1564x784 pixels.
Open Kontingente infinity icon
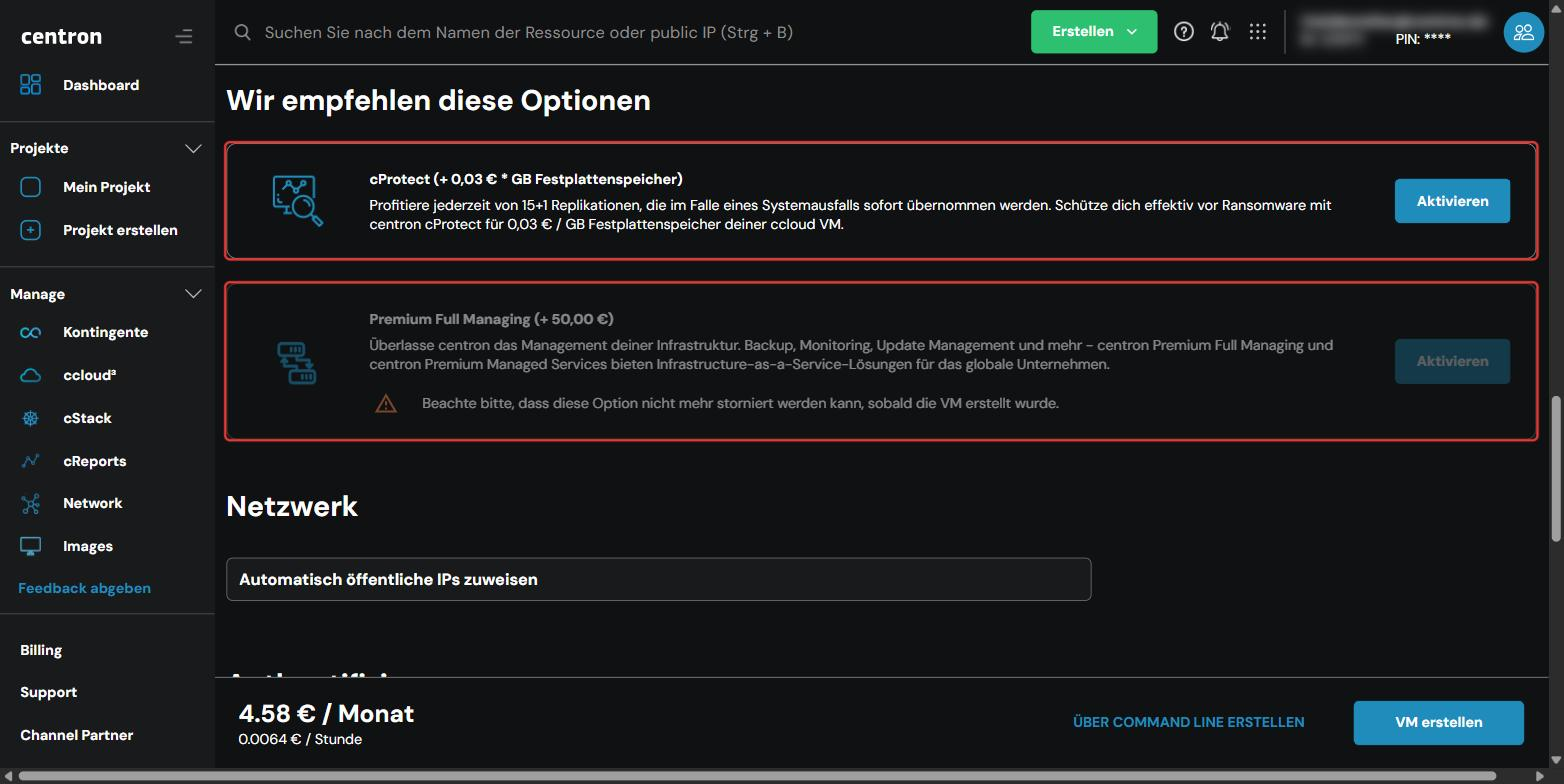click(31, 333)
